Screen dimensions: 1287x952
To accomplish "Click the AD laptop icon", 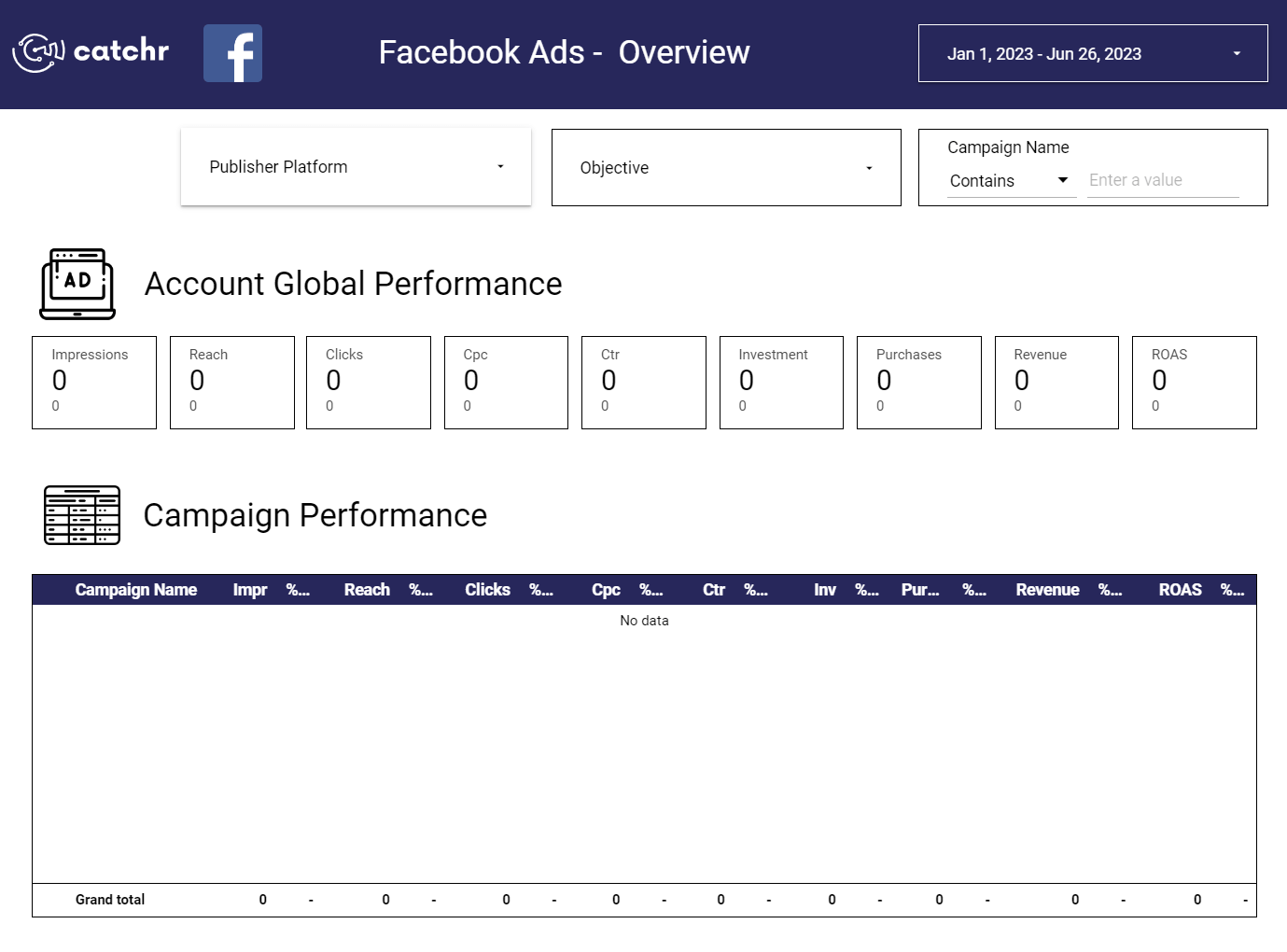I will pyautogui.click(x=77, y=284).
